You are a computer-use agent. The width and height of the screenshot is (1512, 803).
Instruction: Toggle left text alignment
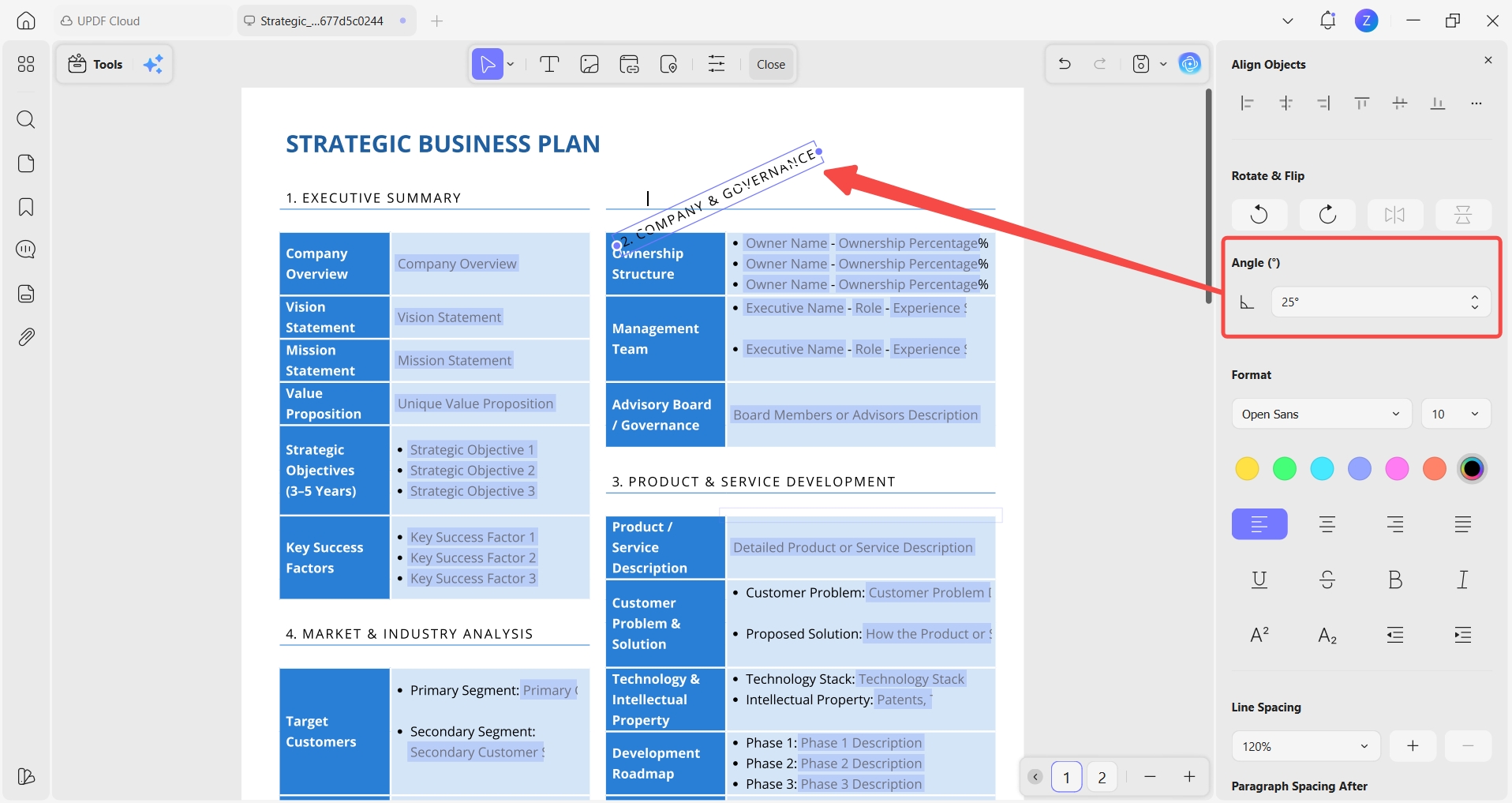[x=1259, y=524]
